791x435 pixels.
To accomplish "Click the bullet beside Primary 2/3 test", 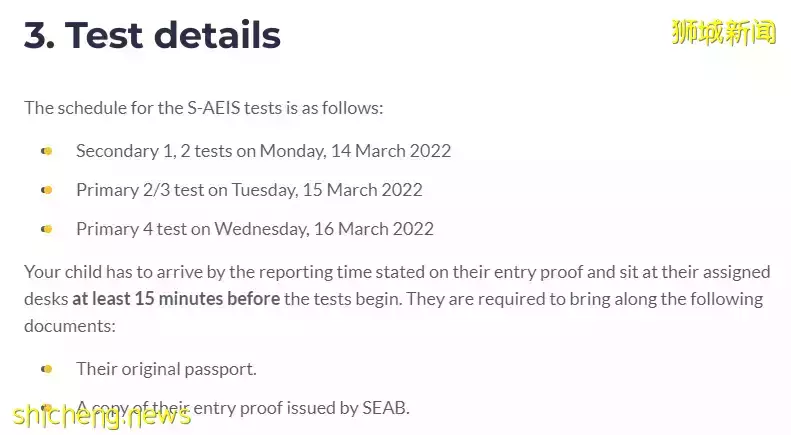I will point(47,190).
